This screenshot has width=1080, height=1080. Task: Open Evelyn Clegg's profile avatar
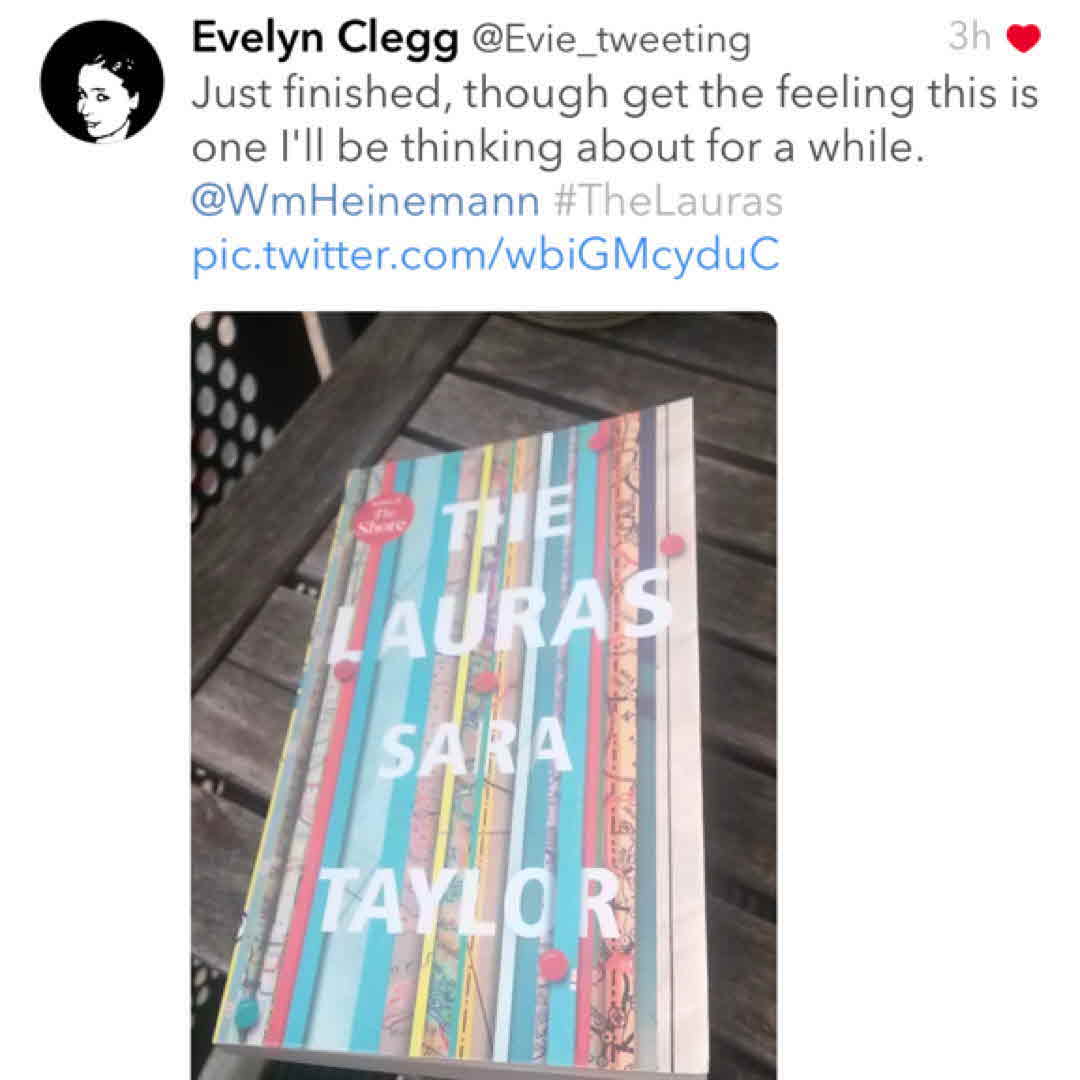(102, 81)
